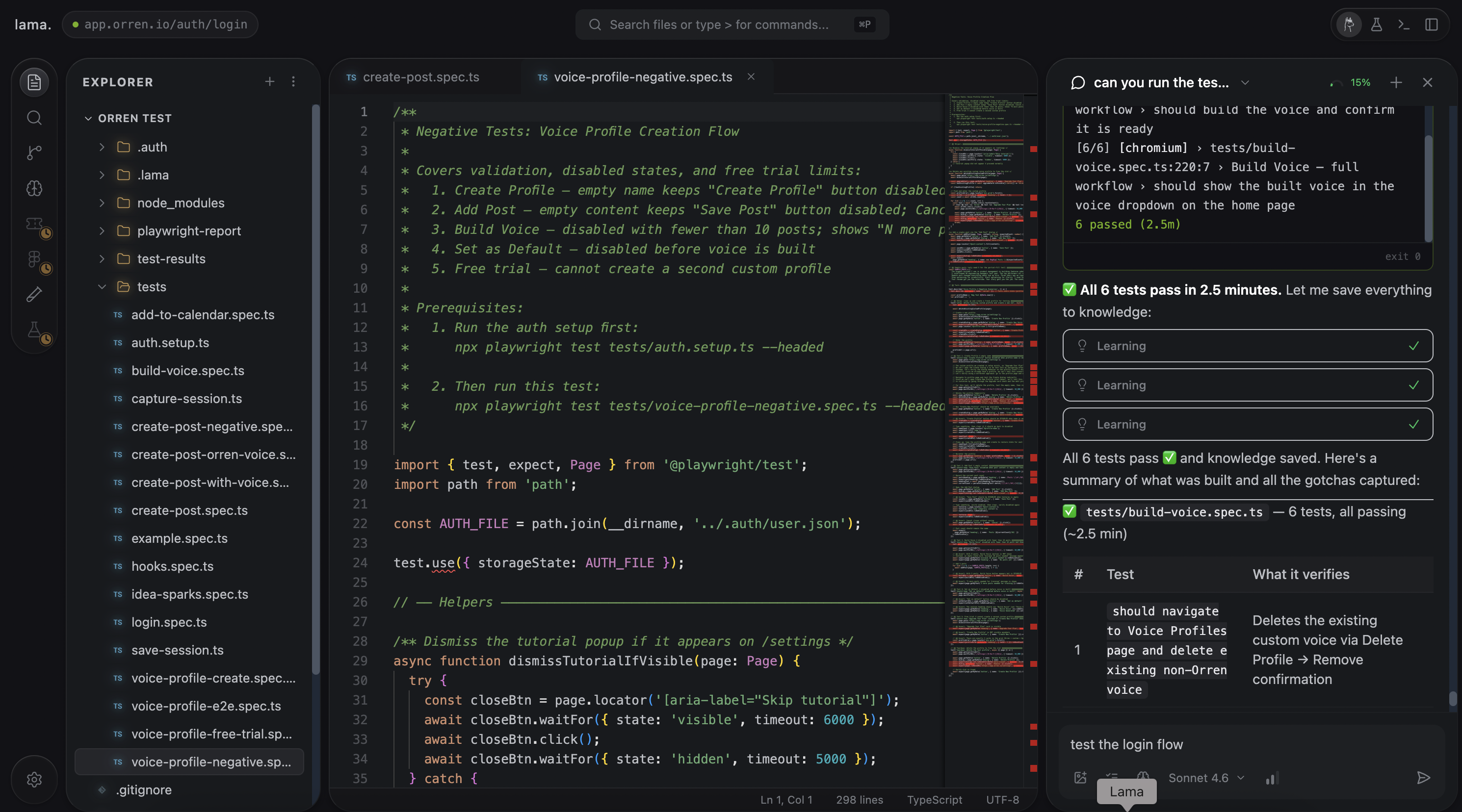Switch to the create-post.spec.ts tab
This screenshot has height=812, width=1462.
420,77
